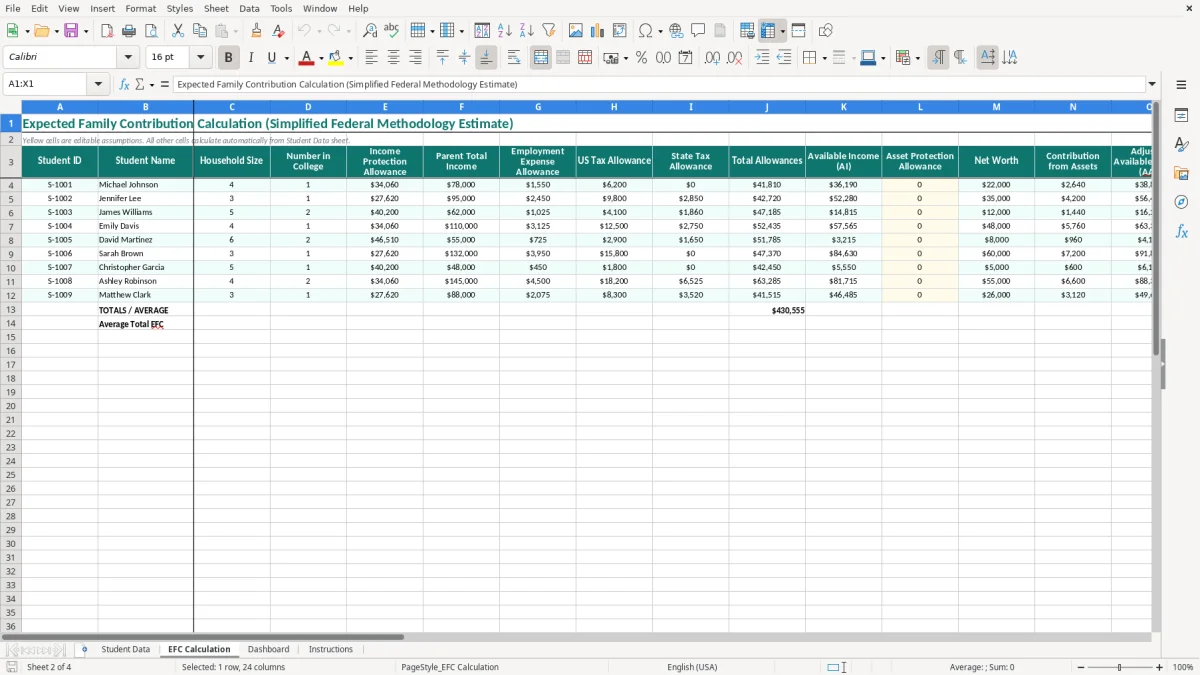Toggle left-to-right text direction
1200x675 pixels.
[938, 58]
